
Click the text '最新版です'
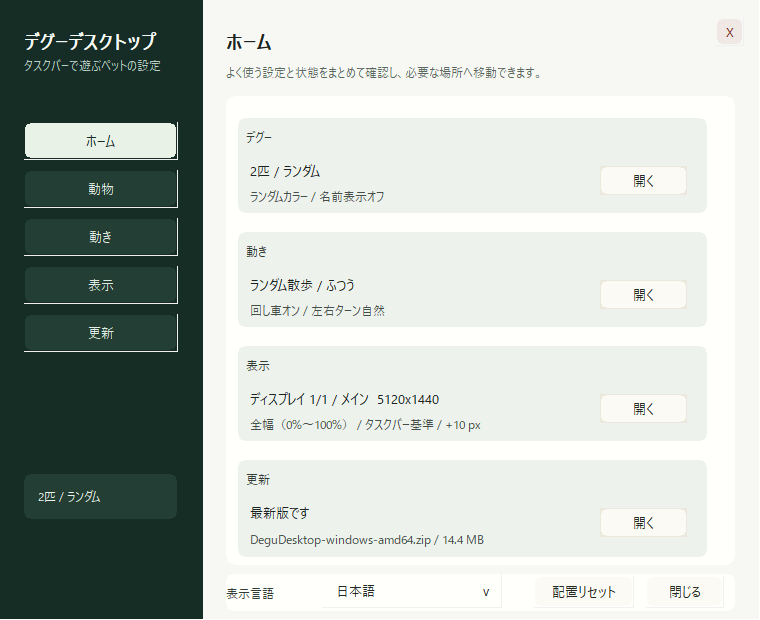click(x=280, y=513)
